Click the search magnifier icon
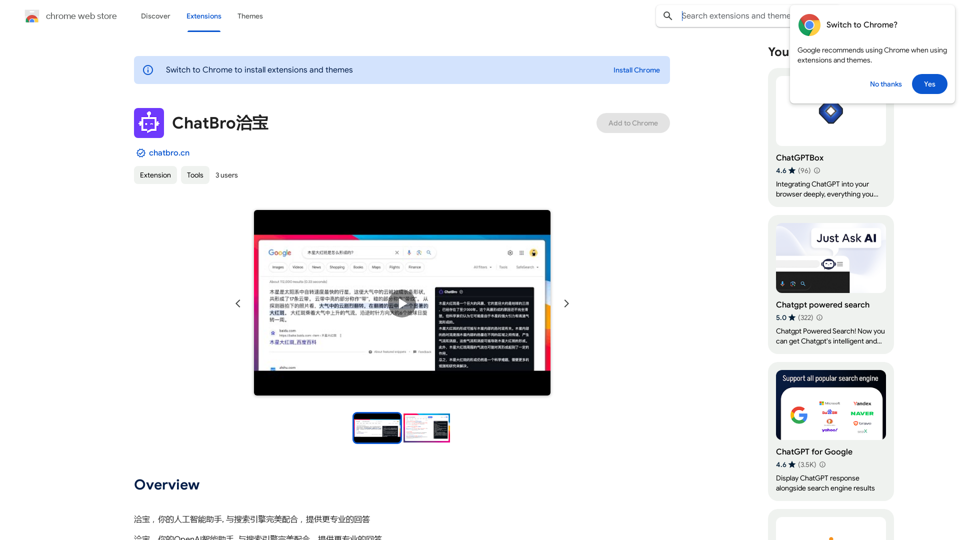 pos(667,16)
